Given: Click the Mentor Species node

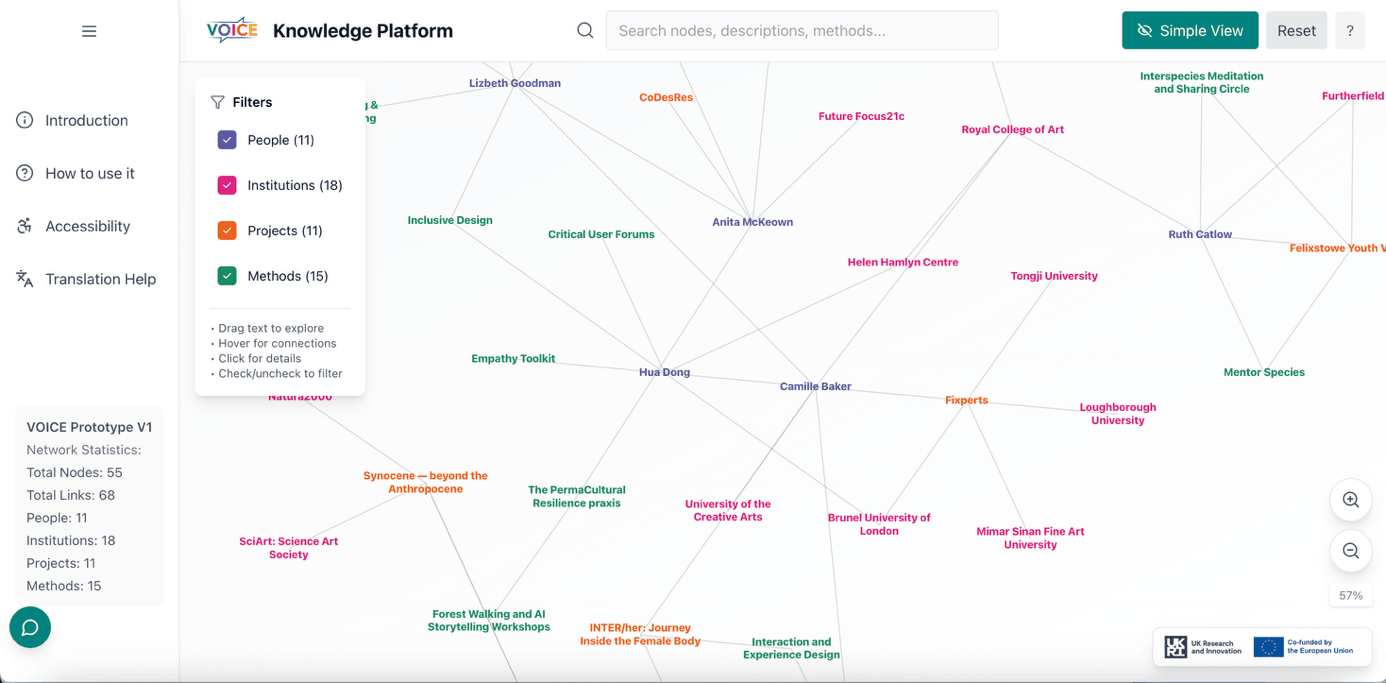Looking at the screenshot, I should tap(1264, 372).
